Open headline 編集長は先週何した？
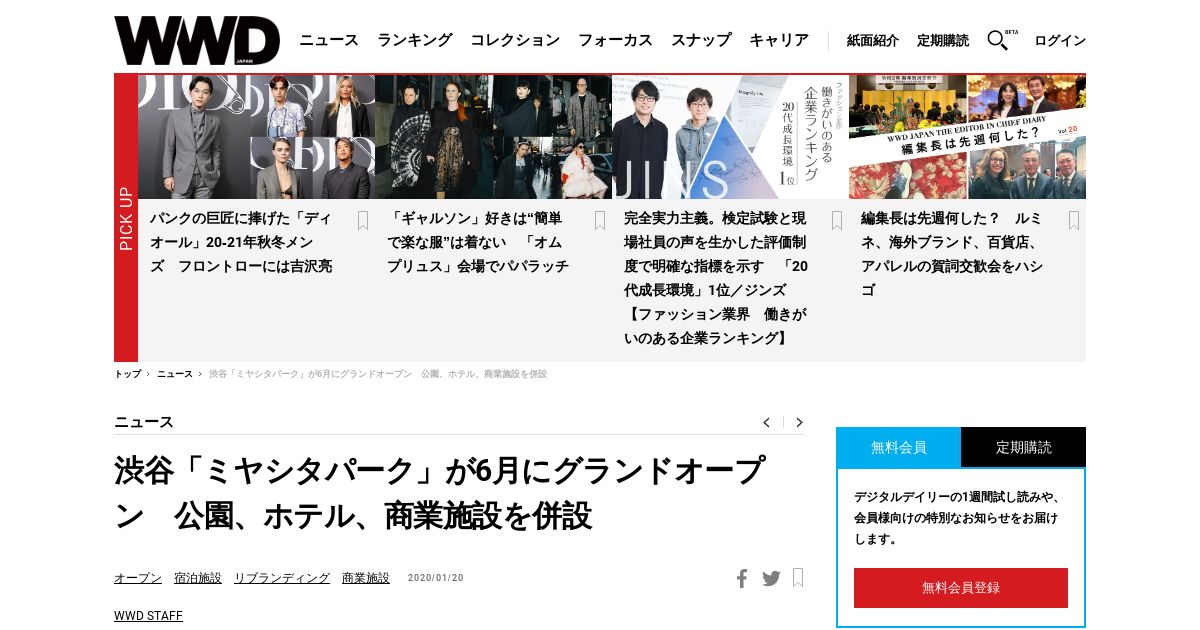The image size is (1200, 630). click(x=952, y=254)
